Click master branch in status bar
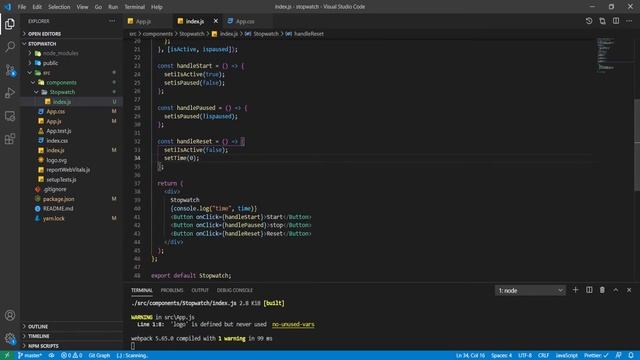Viewport: 640px width, 360px height. (29, 356)
